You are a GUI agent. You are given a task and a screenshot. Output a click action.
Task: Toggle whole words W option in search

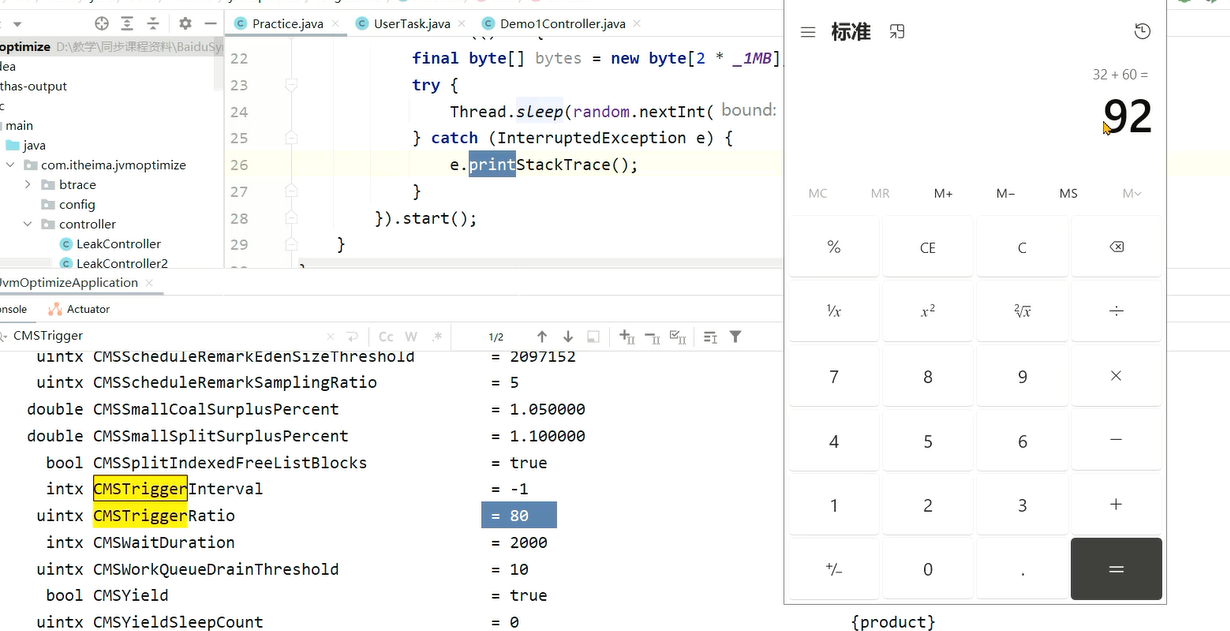click(x=410, y=337)
